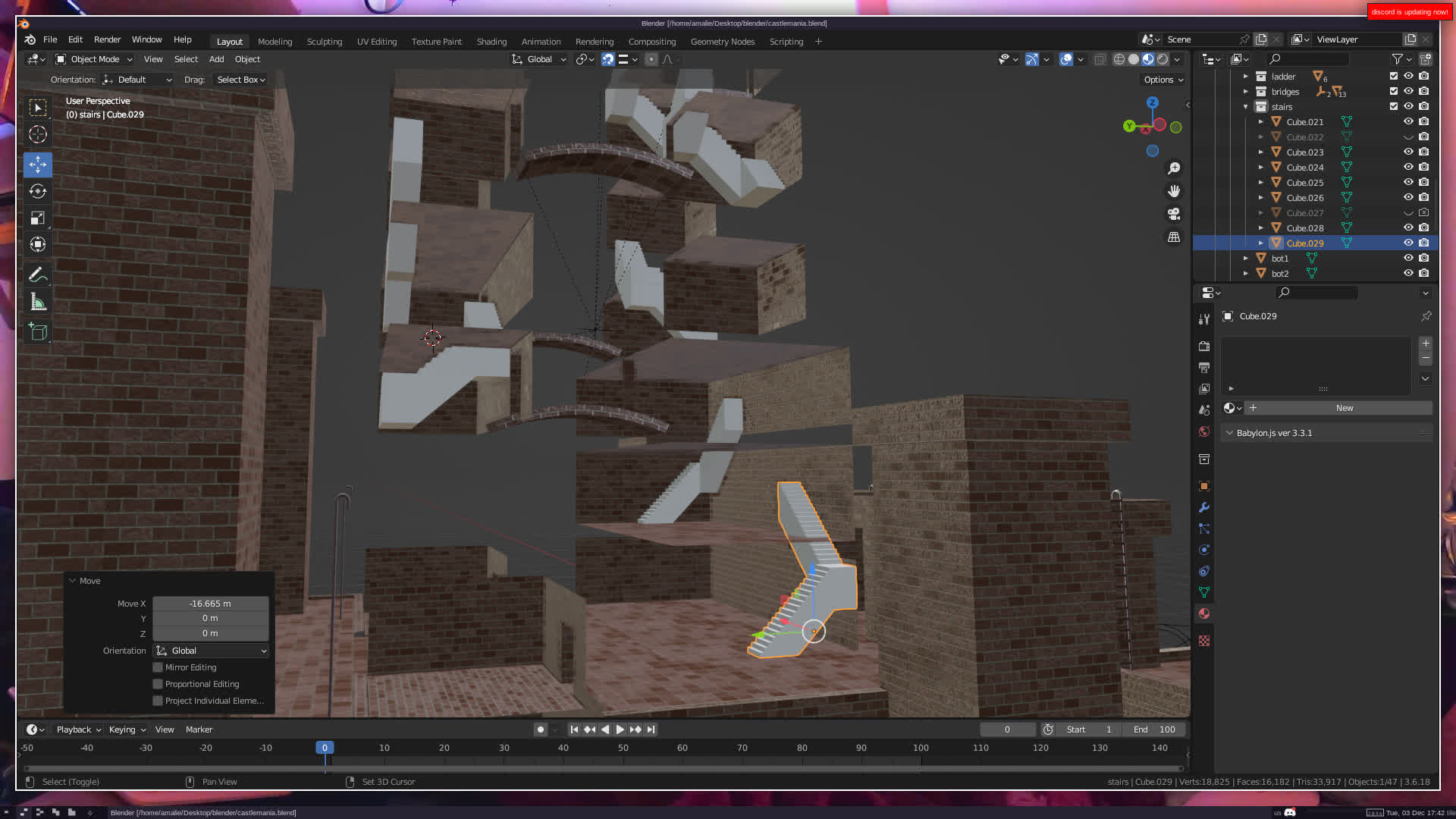Open the Render menu
Screen dimensions: 1456x819
point(107,39)
